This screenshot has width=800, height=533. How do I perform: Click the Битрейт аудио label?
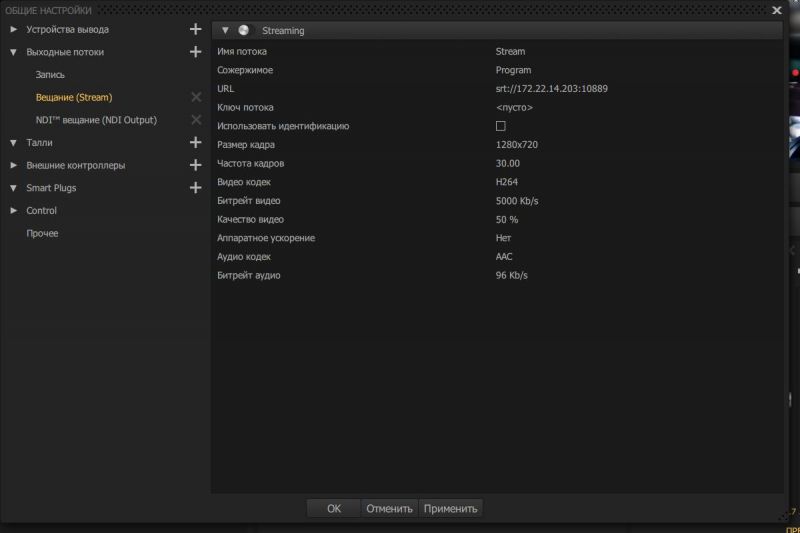coord(248,275)
